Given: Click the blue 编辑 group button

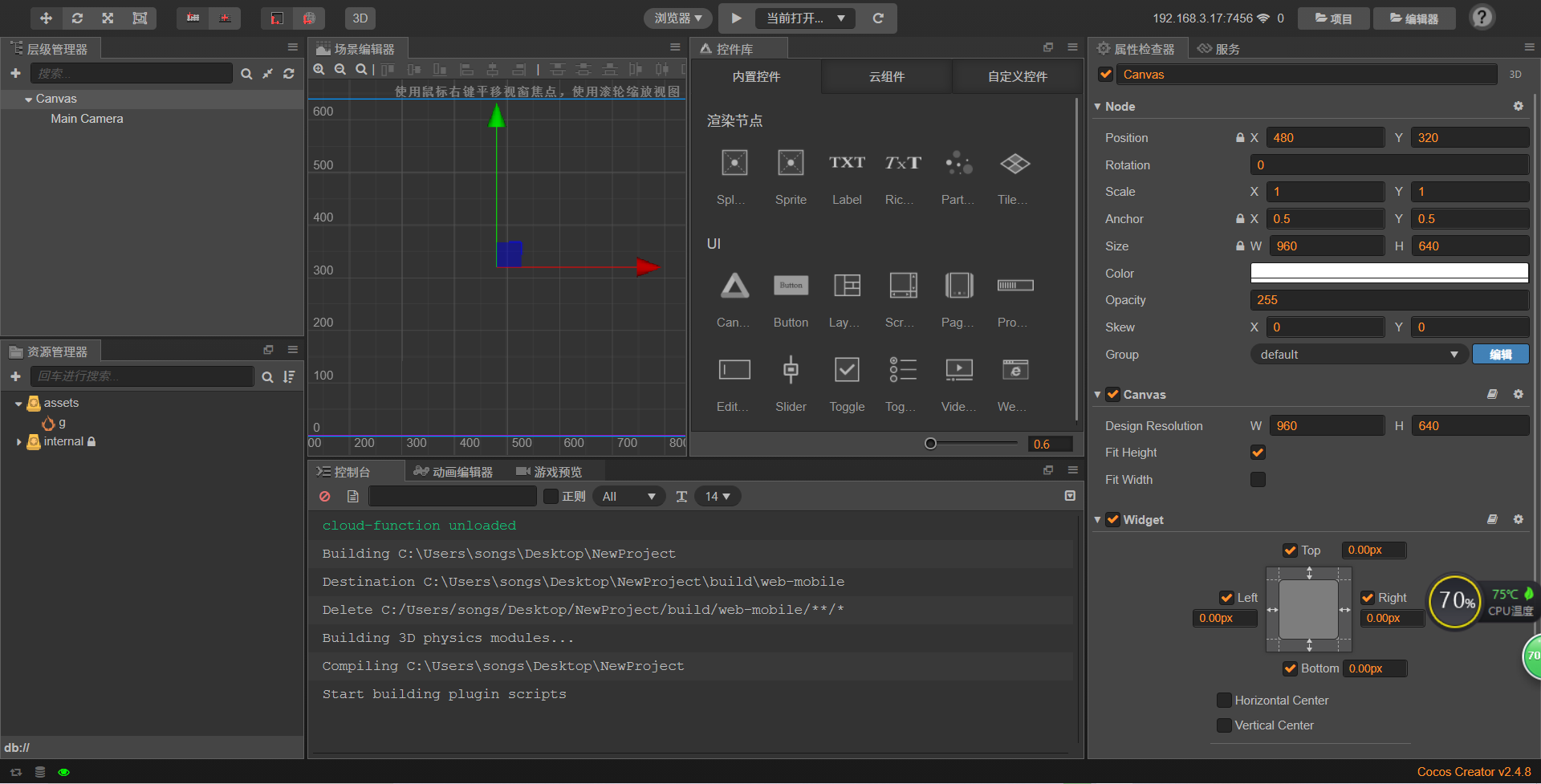Looking at the screenshot, I should click(1500, 355).
